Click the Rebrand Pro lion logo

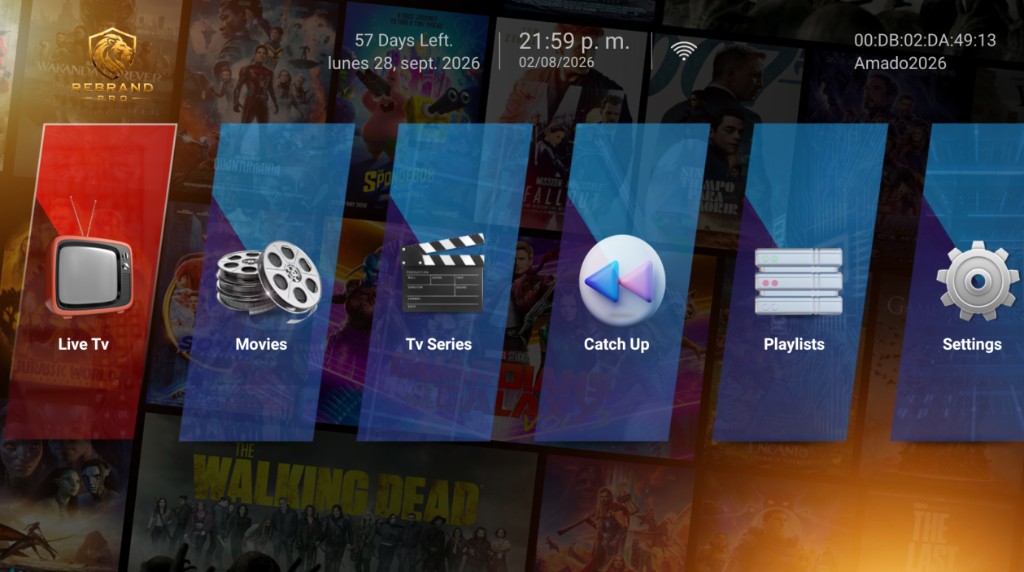coord(112,64)
